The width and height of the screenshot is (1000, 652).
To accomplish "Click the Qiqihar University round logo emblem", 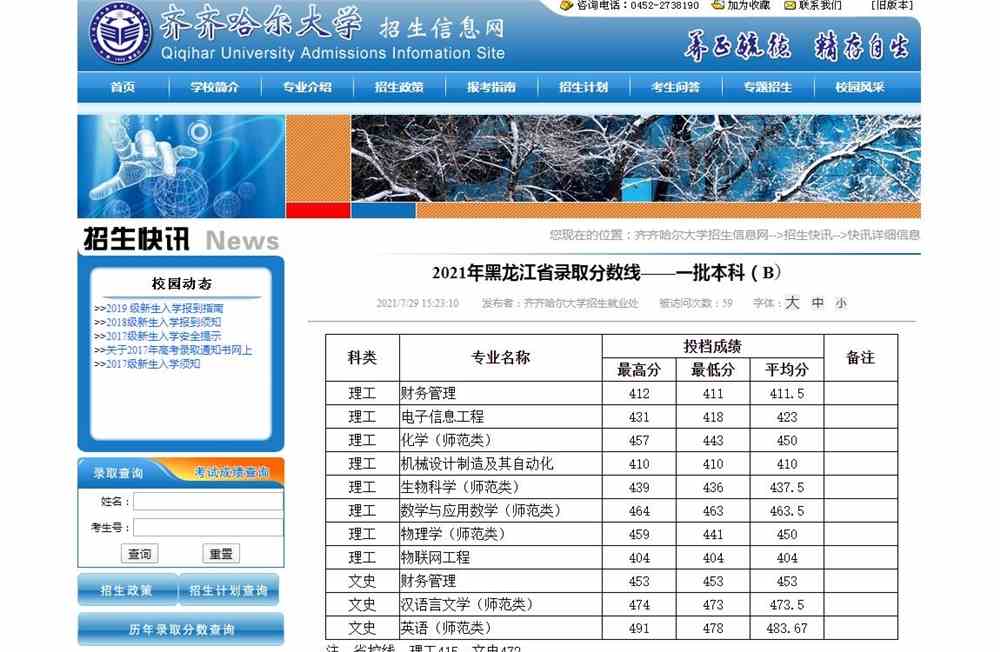I will pos(120,34).
